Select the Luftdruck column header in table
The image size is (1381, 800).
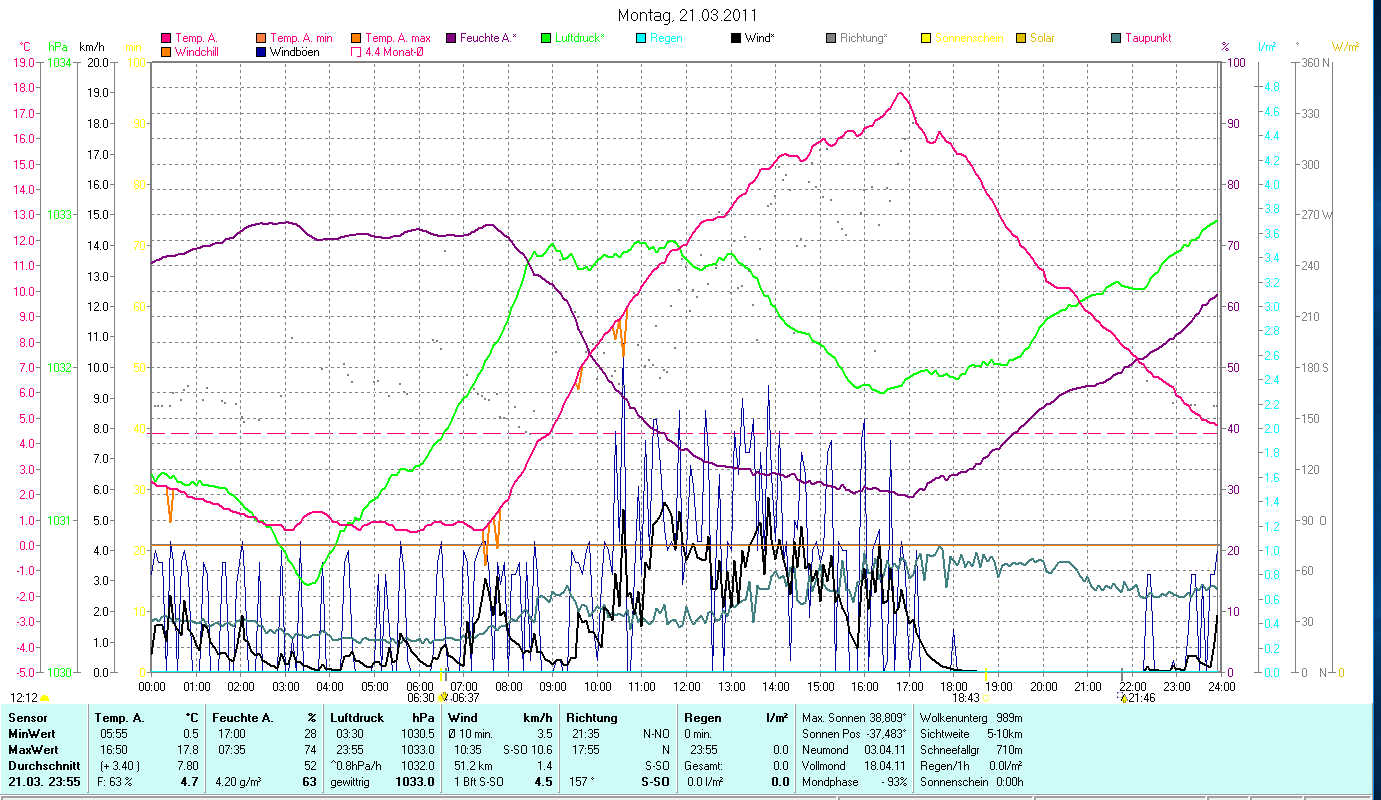point(352,718)
